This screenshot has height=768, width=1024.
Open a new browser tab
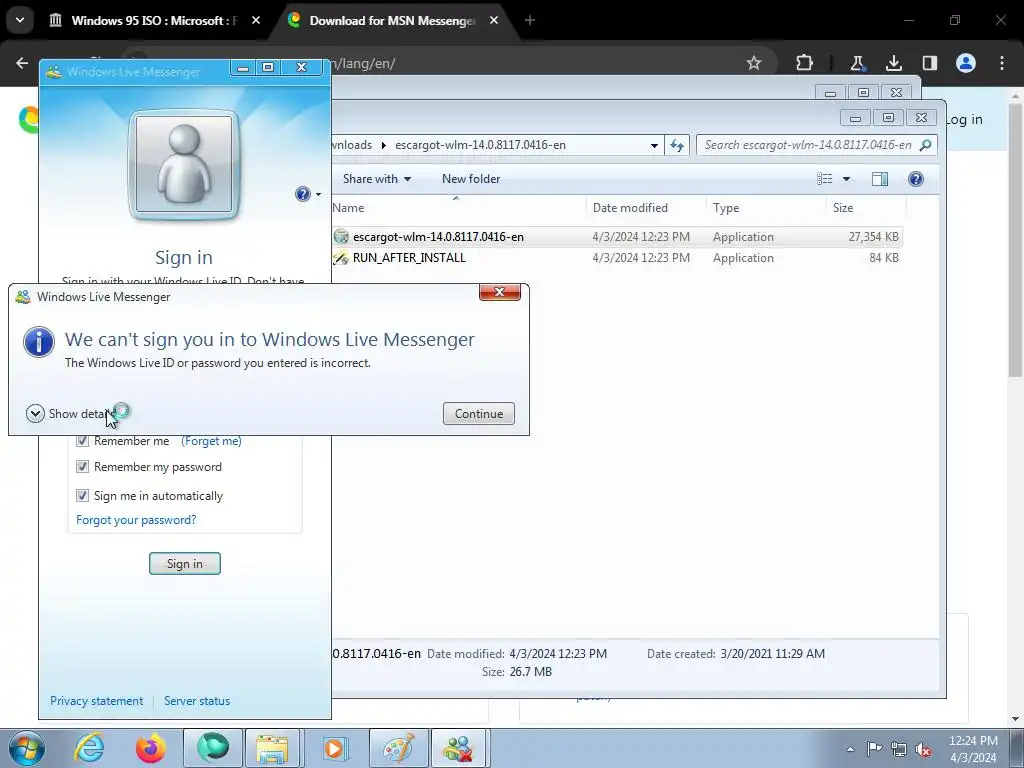530,21
